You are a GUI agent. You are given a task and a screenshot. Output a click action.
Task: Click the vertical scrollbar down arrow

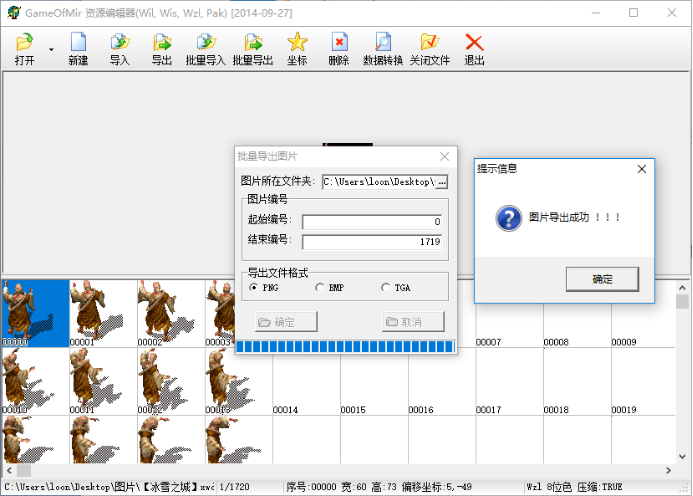[682, 457]
